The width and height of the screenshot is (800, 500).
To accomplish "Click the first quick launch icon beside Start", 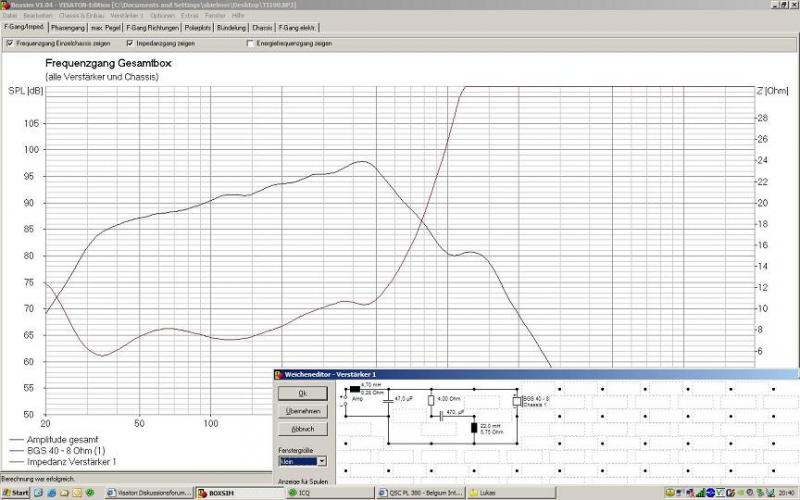I will tap(38, 492).
